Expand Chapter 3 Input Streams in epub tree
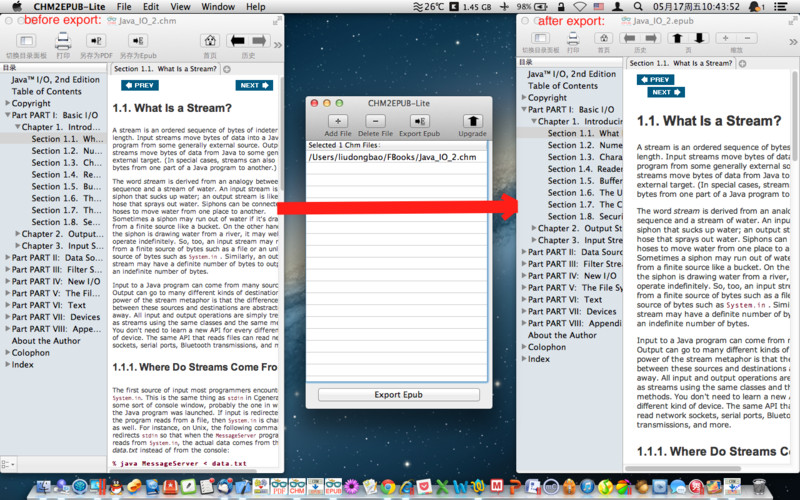The width and height of the screenshot is (800, 500). click(x=534, y=240)
